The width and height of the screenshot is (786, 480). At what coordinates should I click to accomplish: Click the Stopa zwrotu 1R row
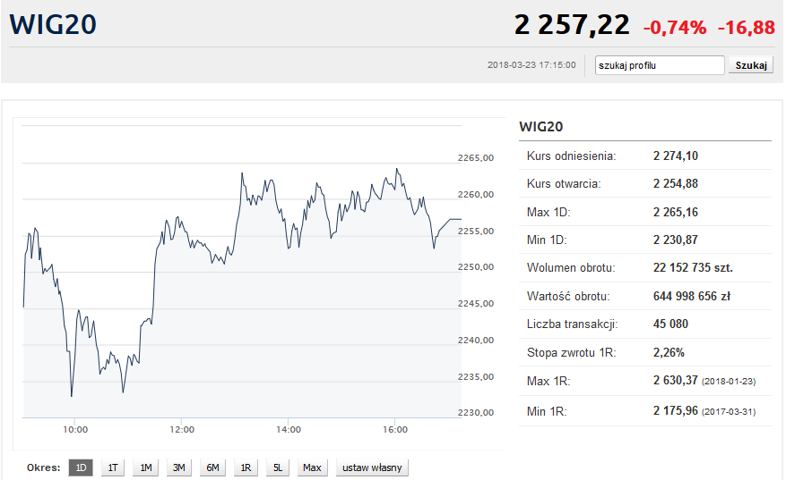(645, 353)
